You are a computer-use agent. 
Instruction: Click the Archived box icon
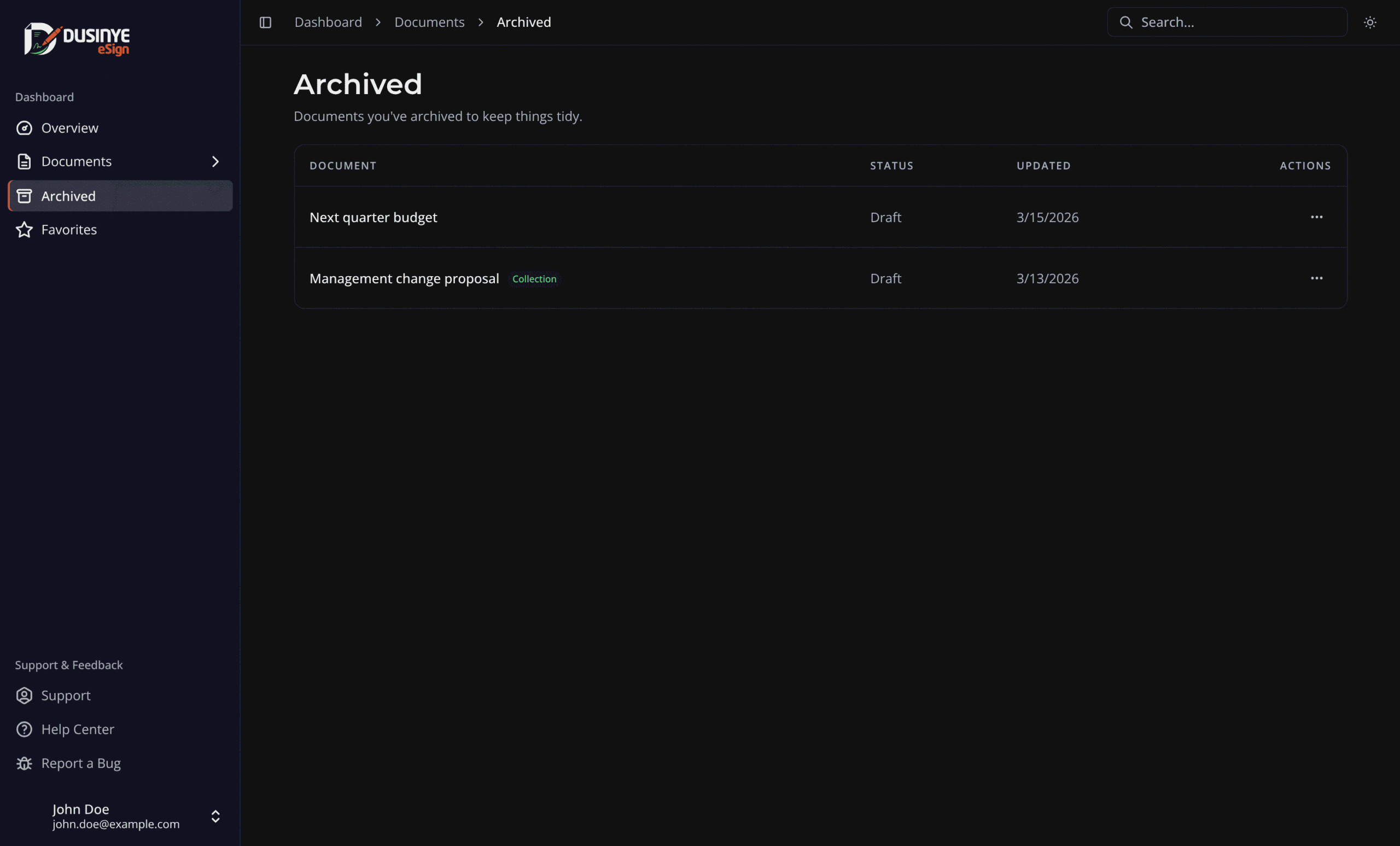tap(24, 196)
